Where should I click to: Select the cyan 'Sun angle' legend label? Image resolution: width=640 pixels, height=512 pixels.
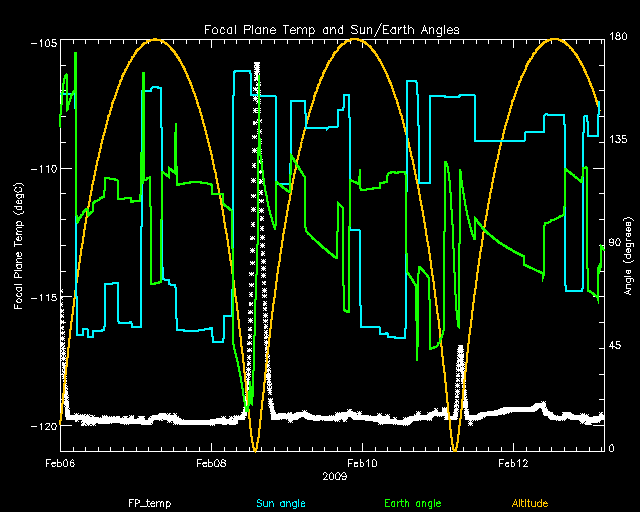279,503
